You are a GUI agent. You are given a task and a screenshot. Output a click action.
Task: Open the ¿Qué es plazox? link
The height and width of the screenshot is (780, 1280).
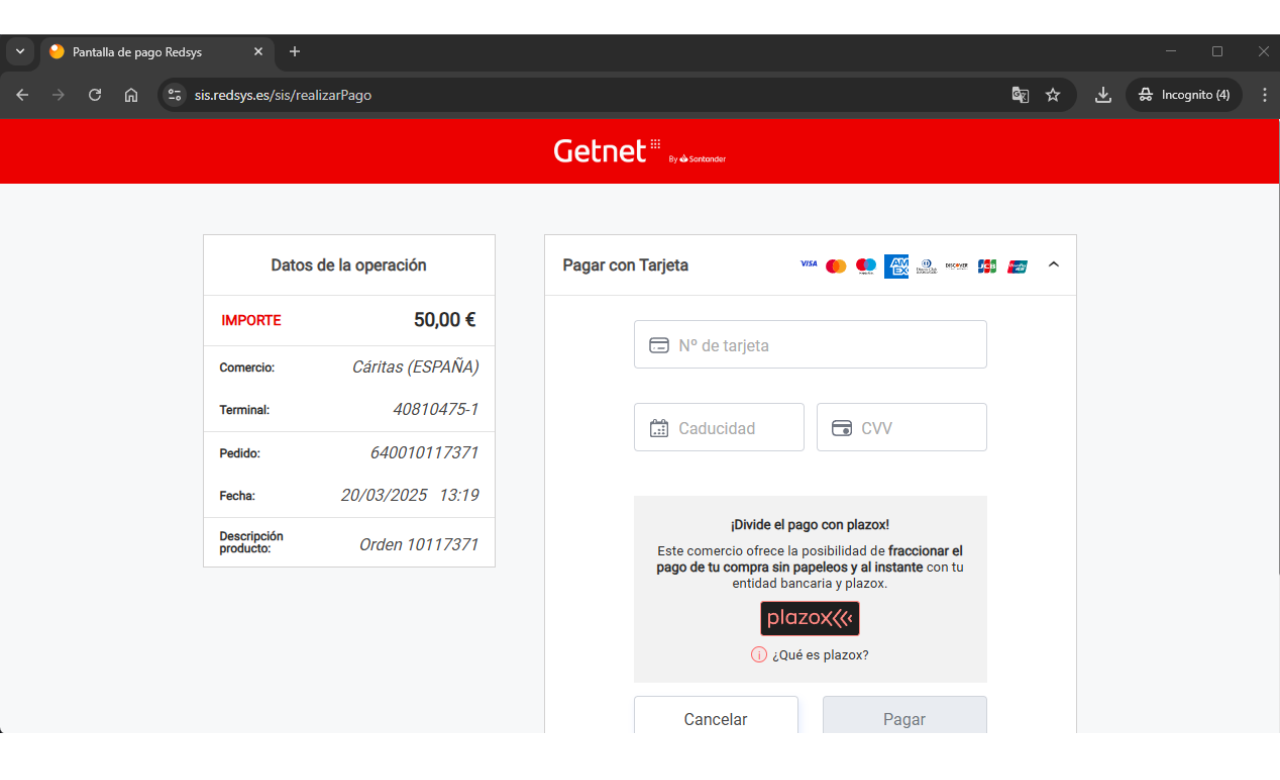[x=820, y=655]
